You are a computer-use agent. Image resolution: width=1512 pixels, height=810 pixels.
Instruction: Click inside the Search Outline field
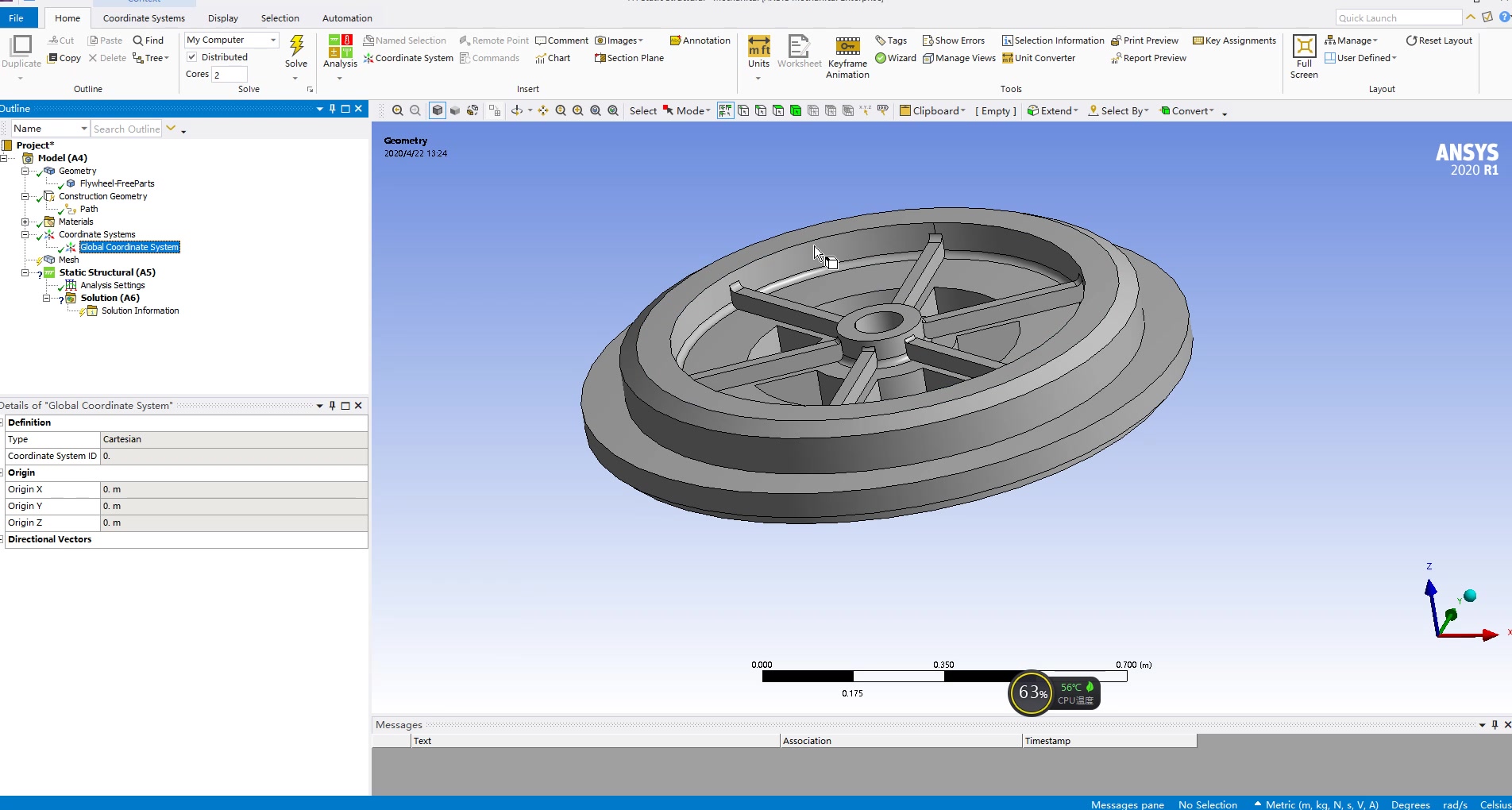(x=127, y=128)
